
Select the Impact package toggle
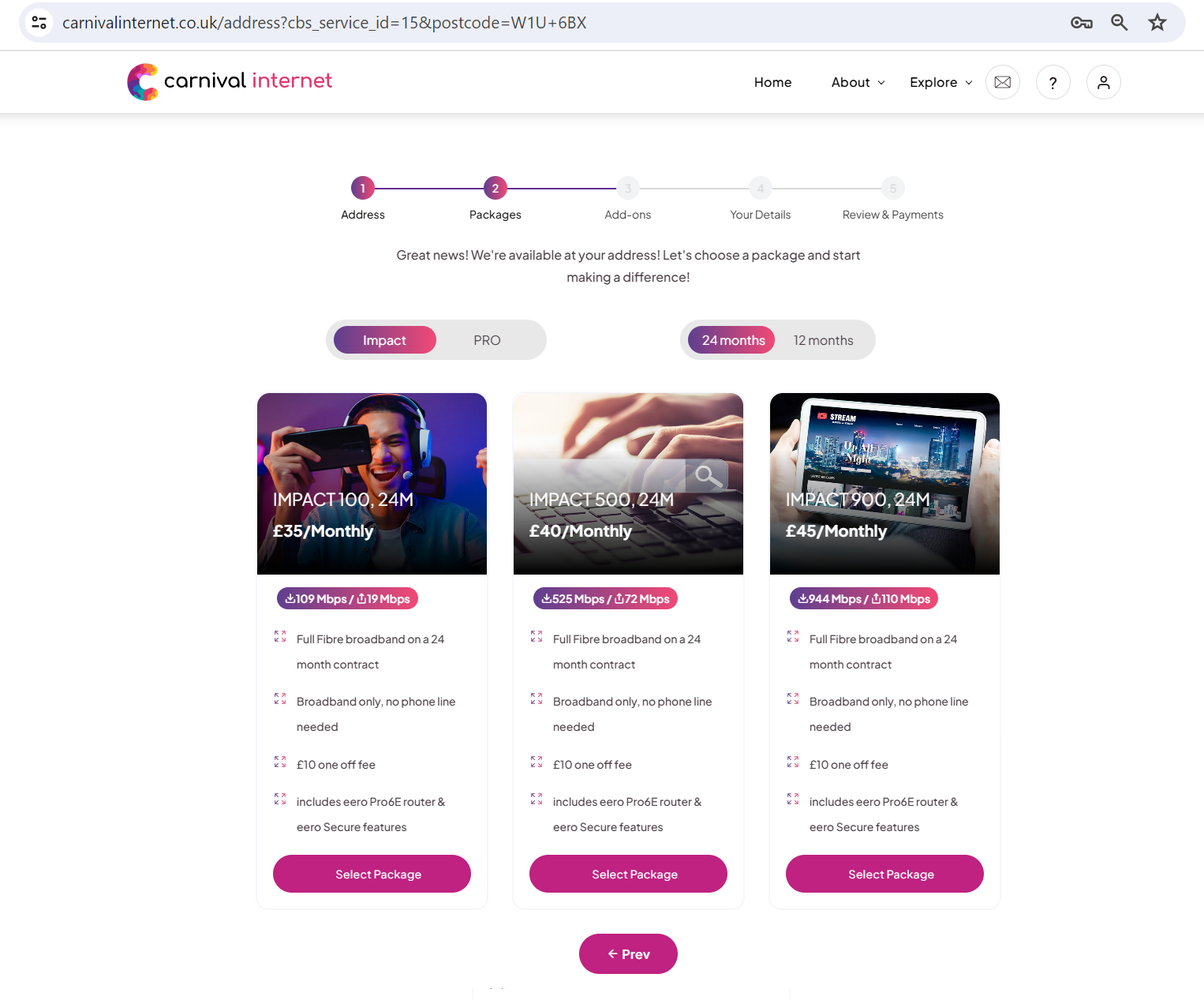385,340
